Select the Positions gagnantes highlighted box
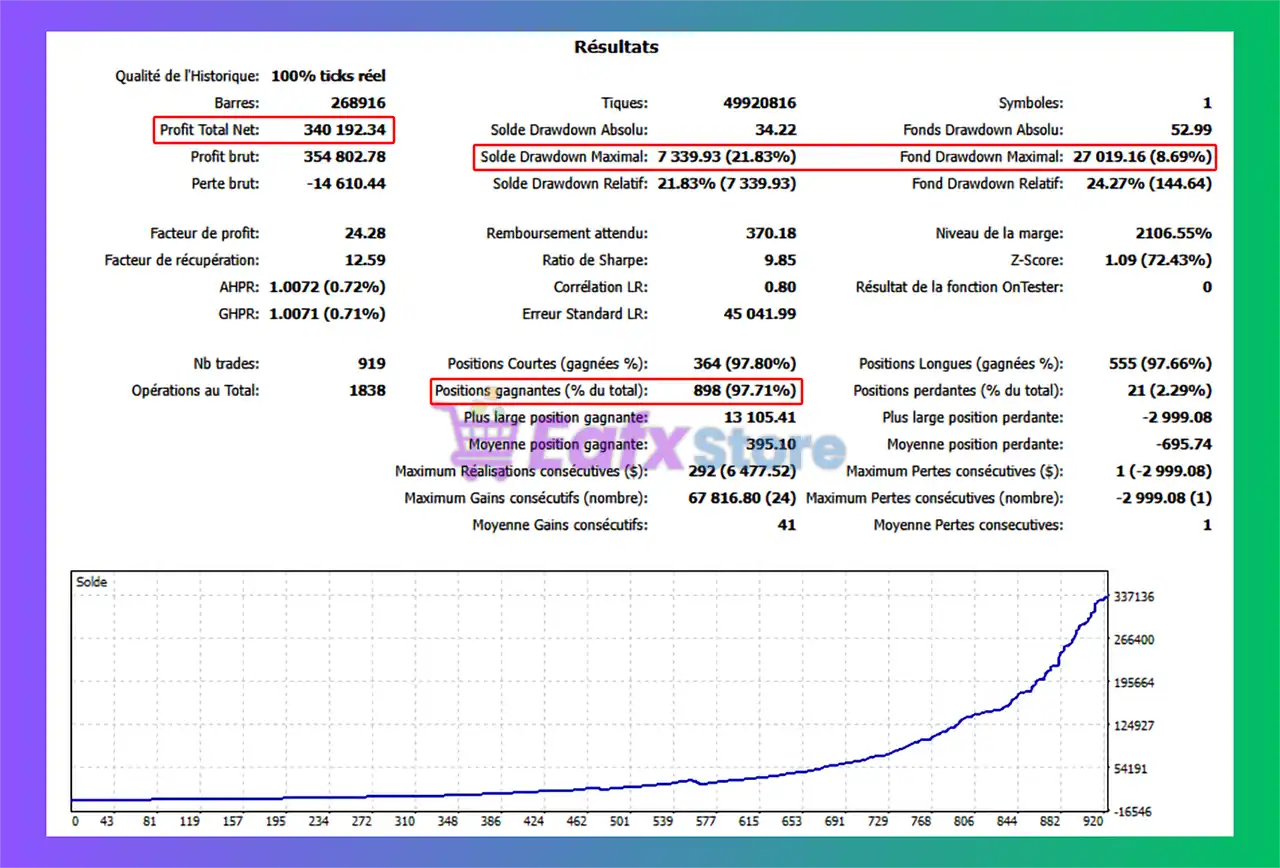This screenshot has width=1280, height=868. [617, 391]
